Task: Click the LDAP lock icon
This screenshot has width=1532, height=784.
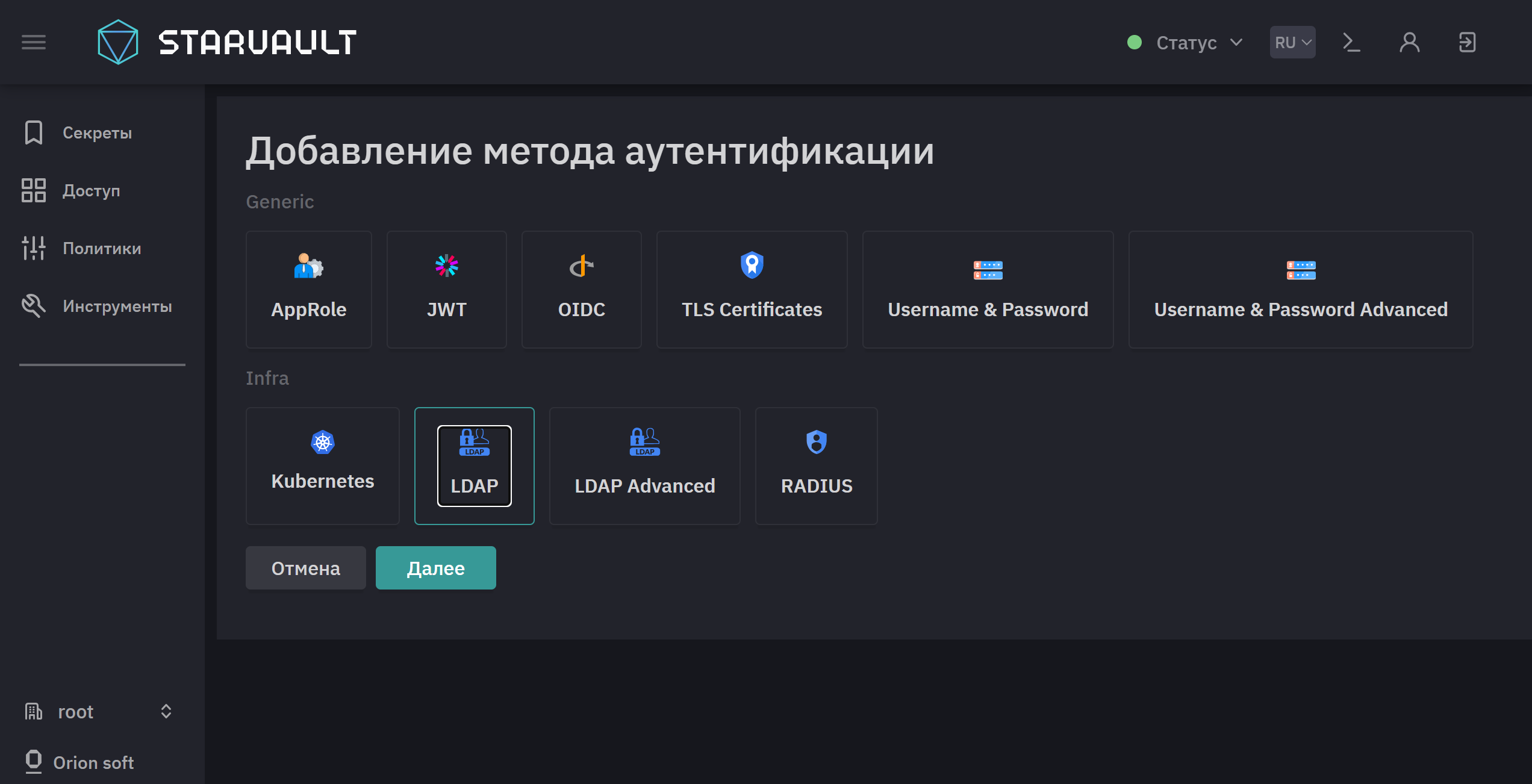Action: (x=475, y=442)
